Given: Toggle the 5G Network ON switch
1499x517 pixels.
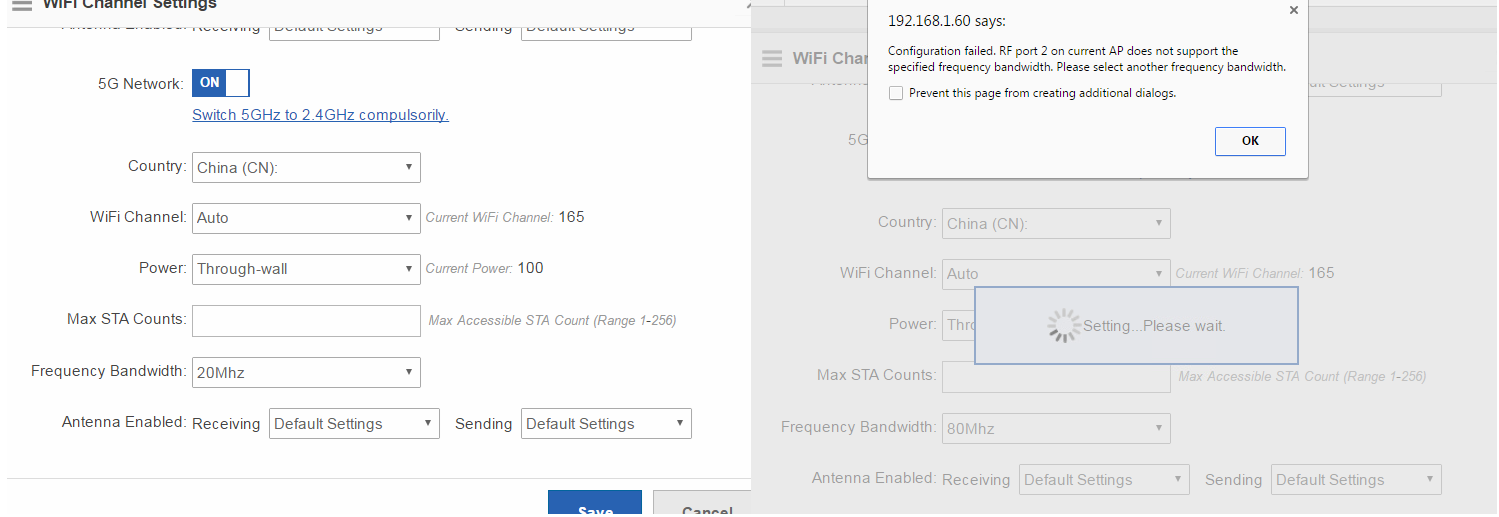Looking at the screenshot, I should (x=221, y=83).
